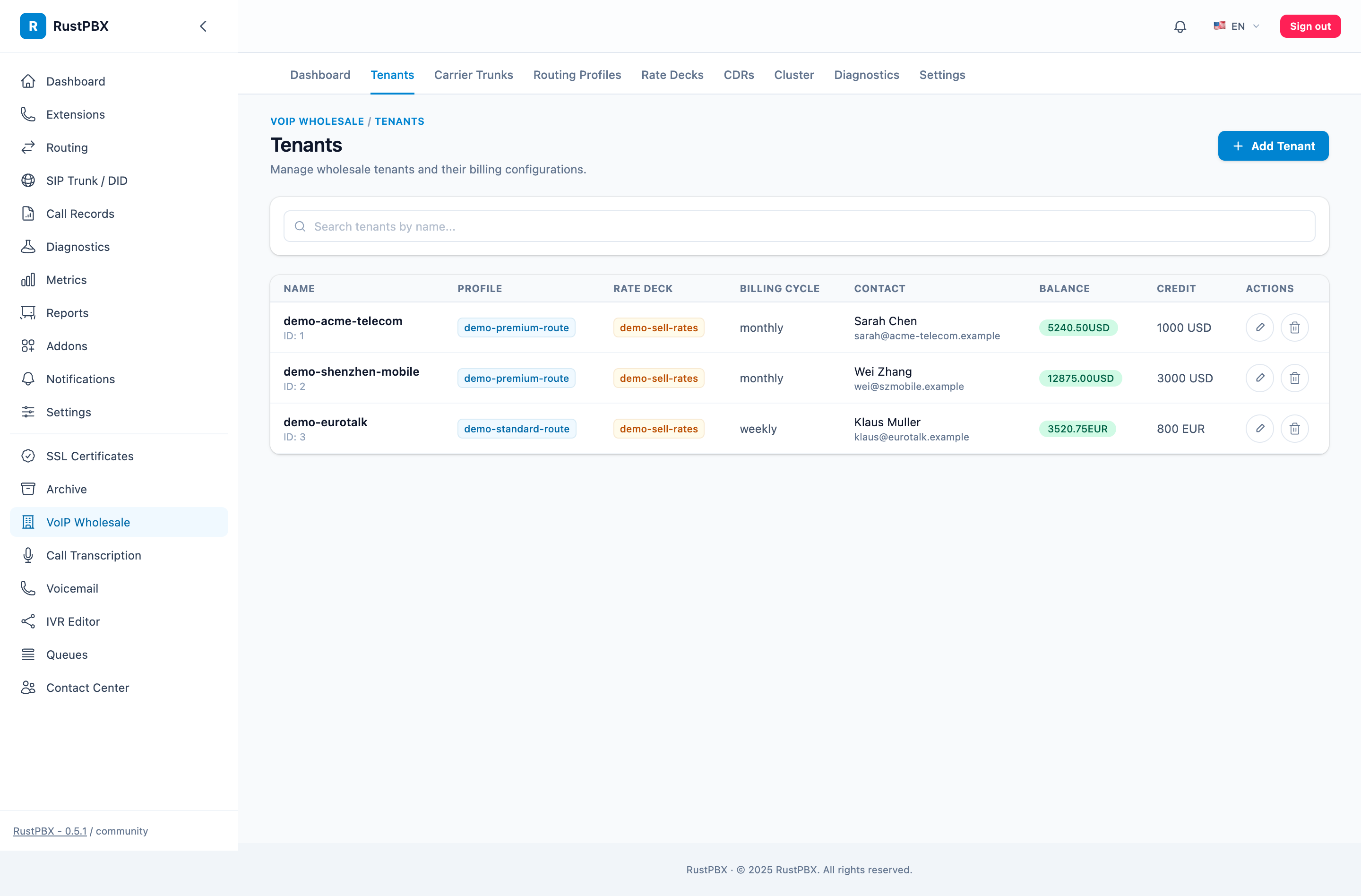Viewport: 1361px width, 896px height.
Task: Click the VOIP WHOLESALE breadcrumb link
Action: pyautogui.click(x=317, y=121)
